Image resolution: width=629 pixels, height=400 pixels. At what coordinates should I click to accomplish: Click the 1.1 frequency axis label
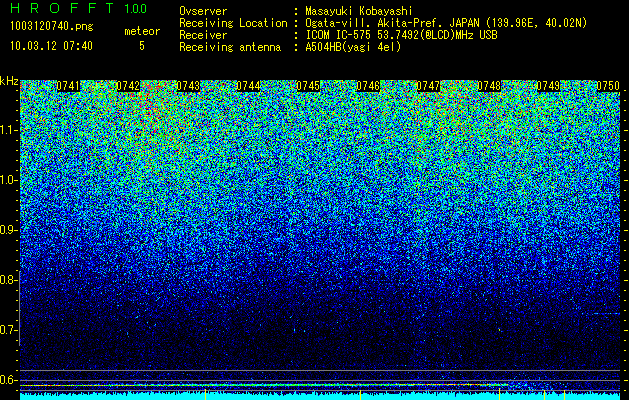click(x=9, y=130)
